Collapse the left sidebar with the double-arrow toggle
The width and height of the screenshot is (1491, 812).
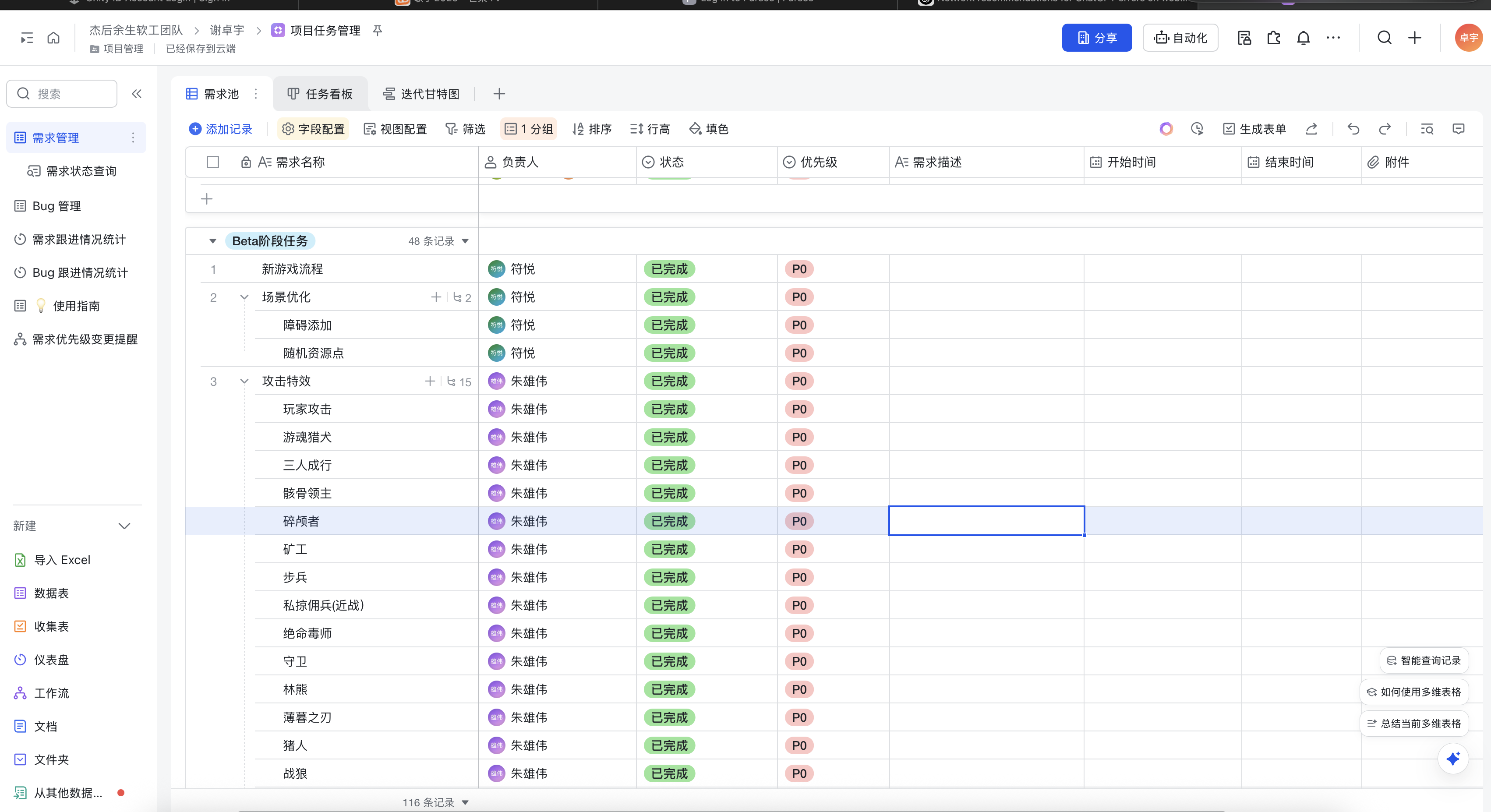click(137, 93)
